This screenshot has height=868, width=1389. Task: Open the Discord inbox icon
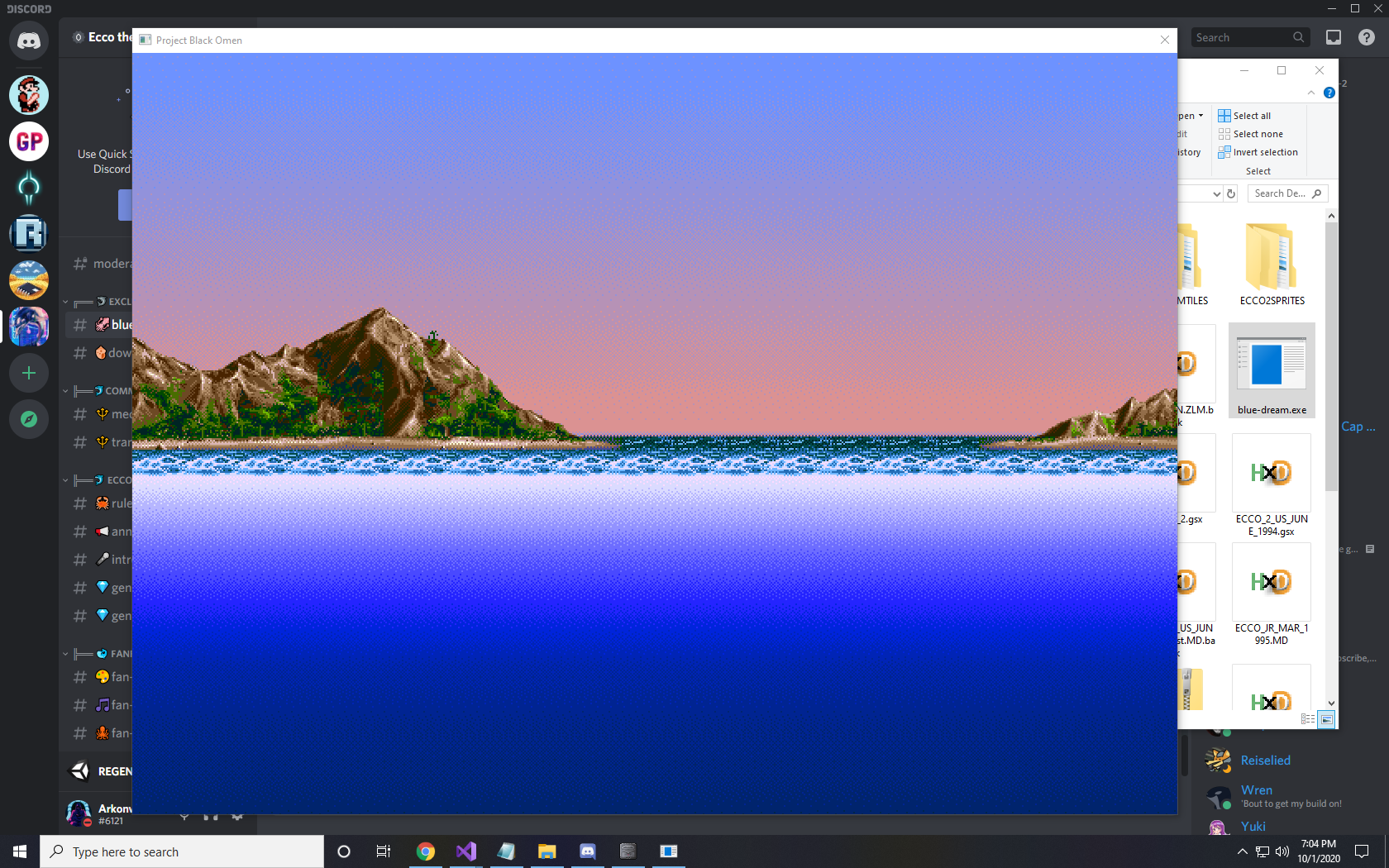(1334, 37)
